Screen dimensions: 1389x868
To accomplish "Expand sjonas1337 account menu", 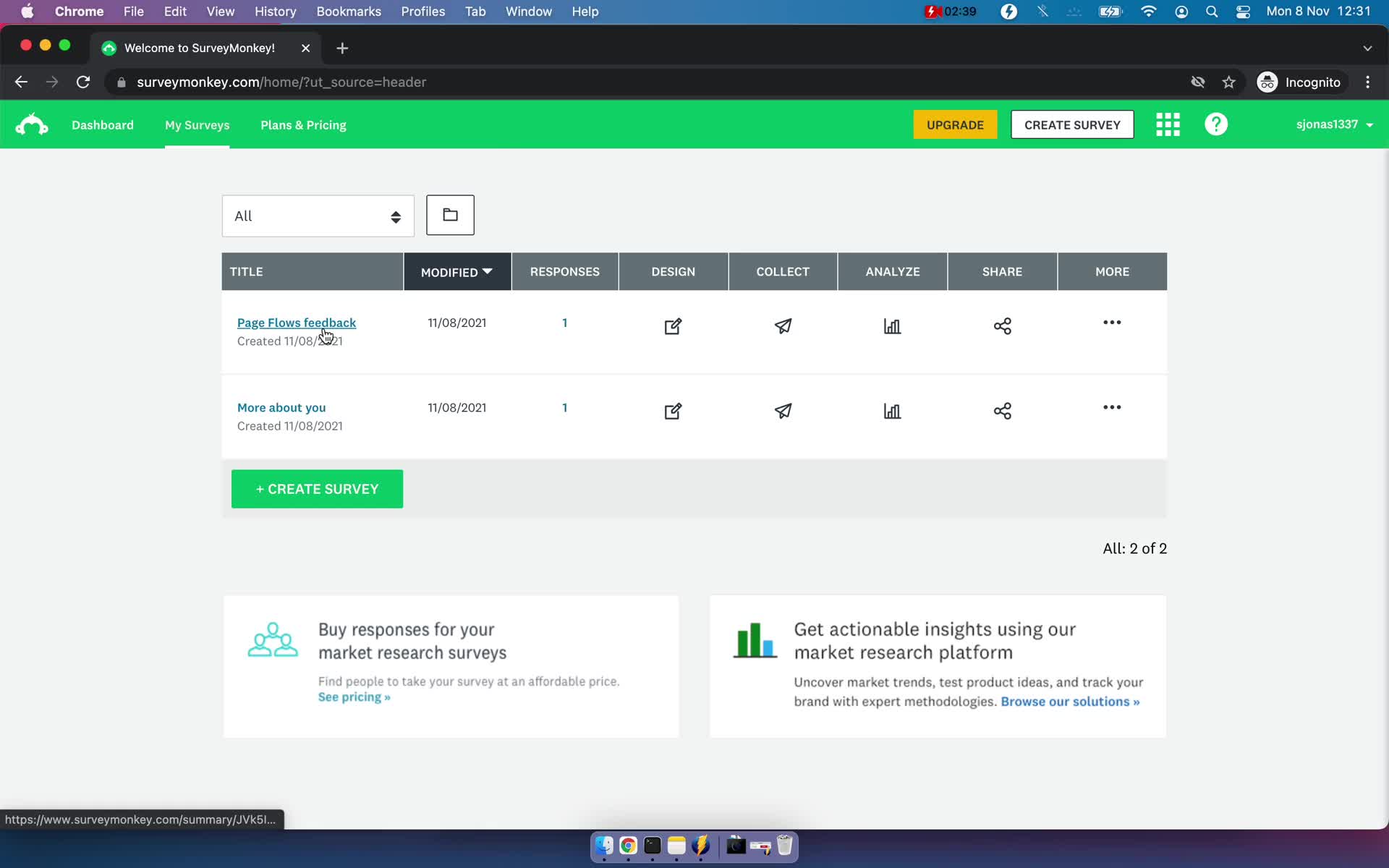I will 1334,124.
